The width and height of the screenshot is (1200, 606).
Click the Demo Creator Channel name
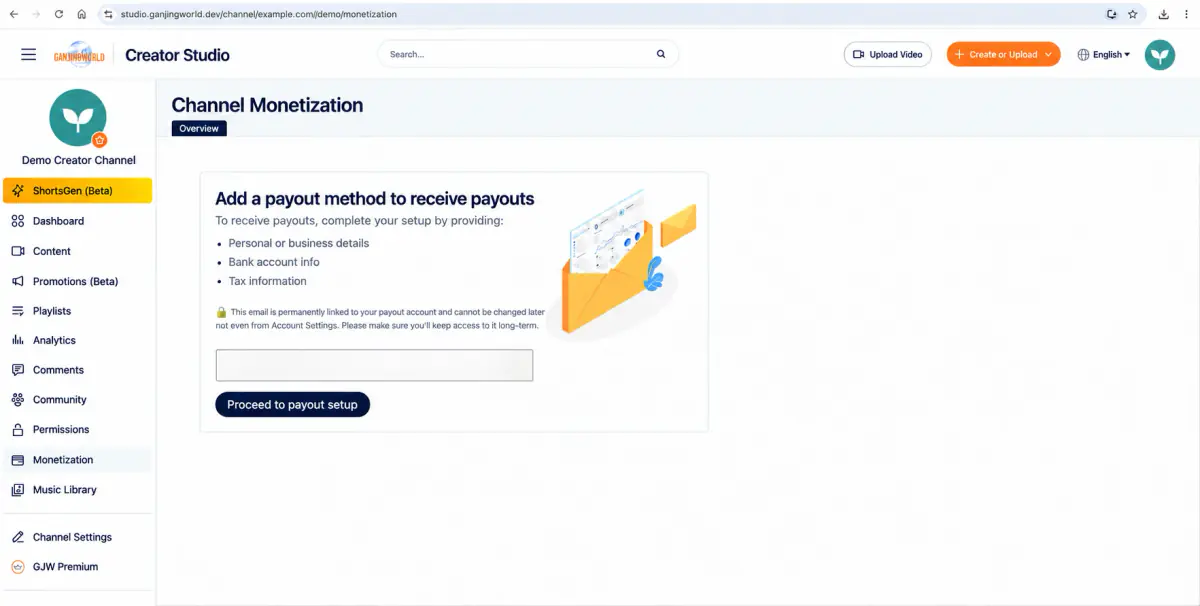(x=79, y=160)
